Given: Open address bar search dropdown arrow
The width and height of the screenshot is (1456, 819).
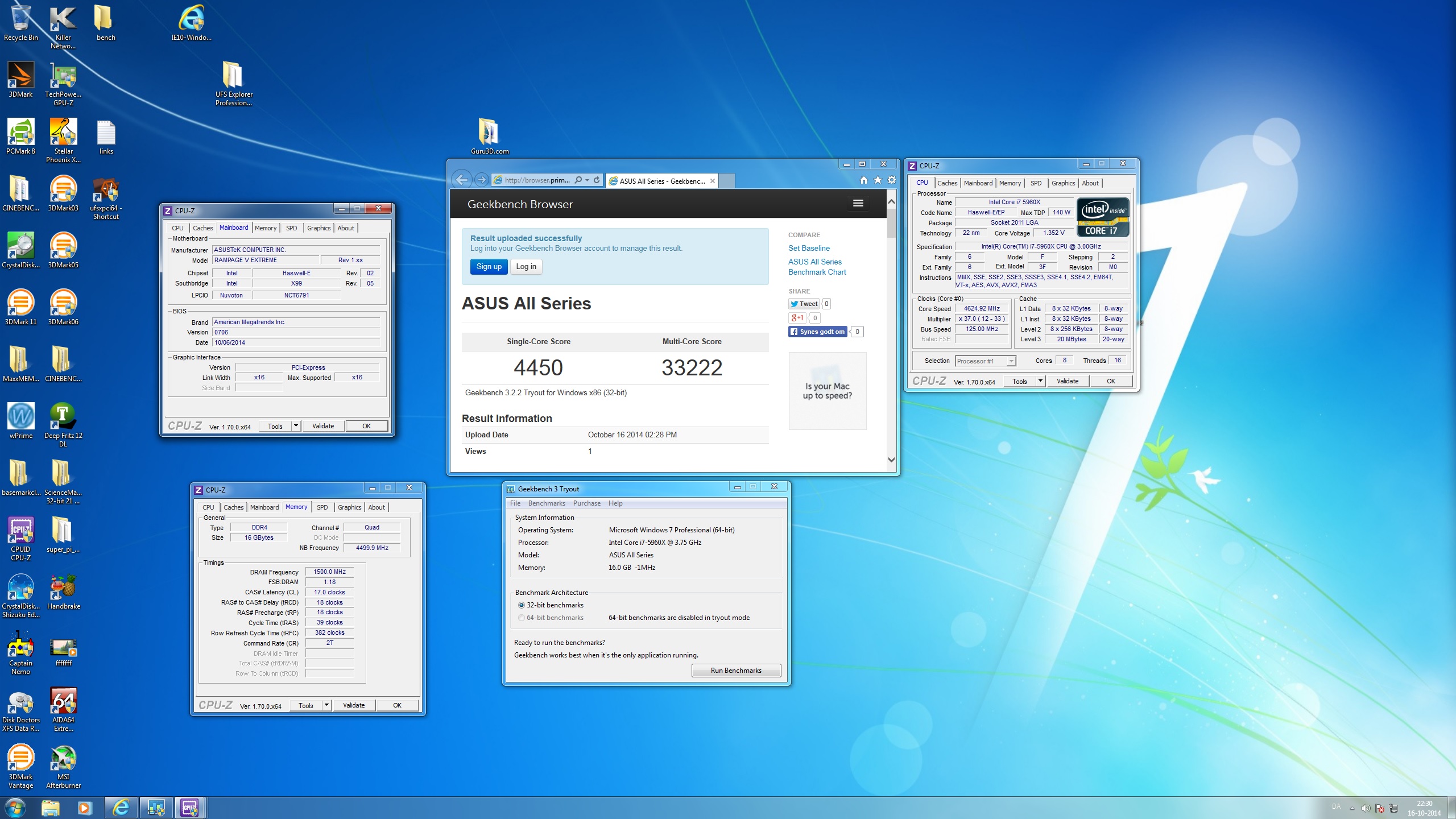Looking at the screenshot, I should click(587, 180).
